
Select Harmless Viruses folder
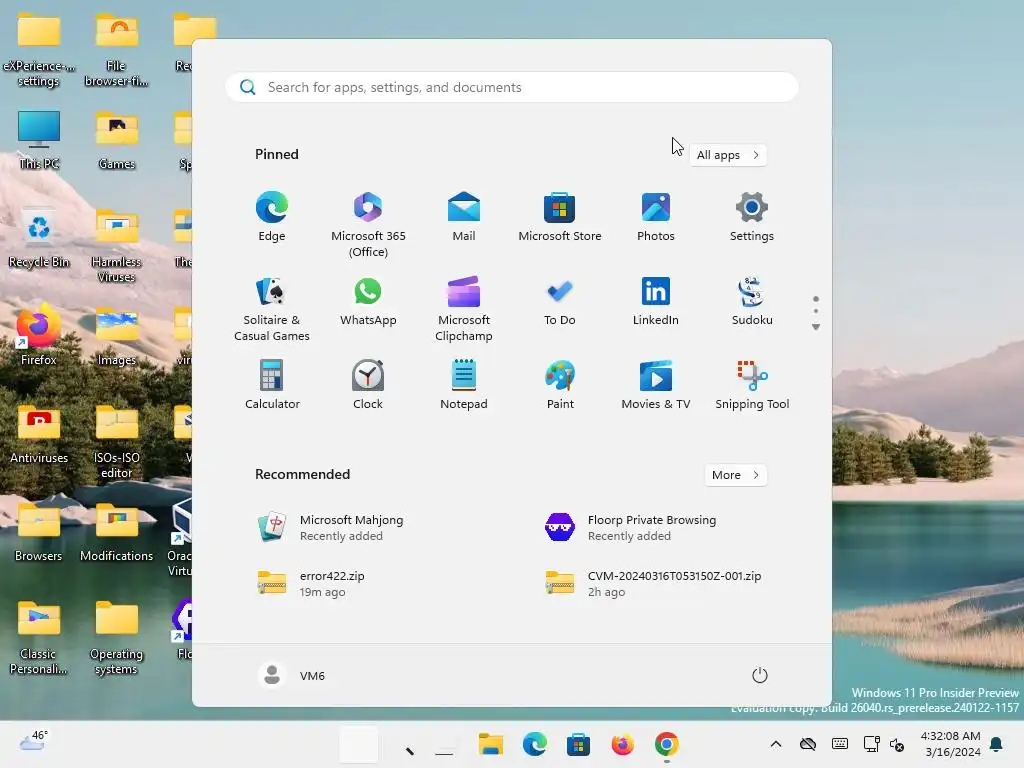117,245
